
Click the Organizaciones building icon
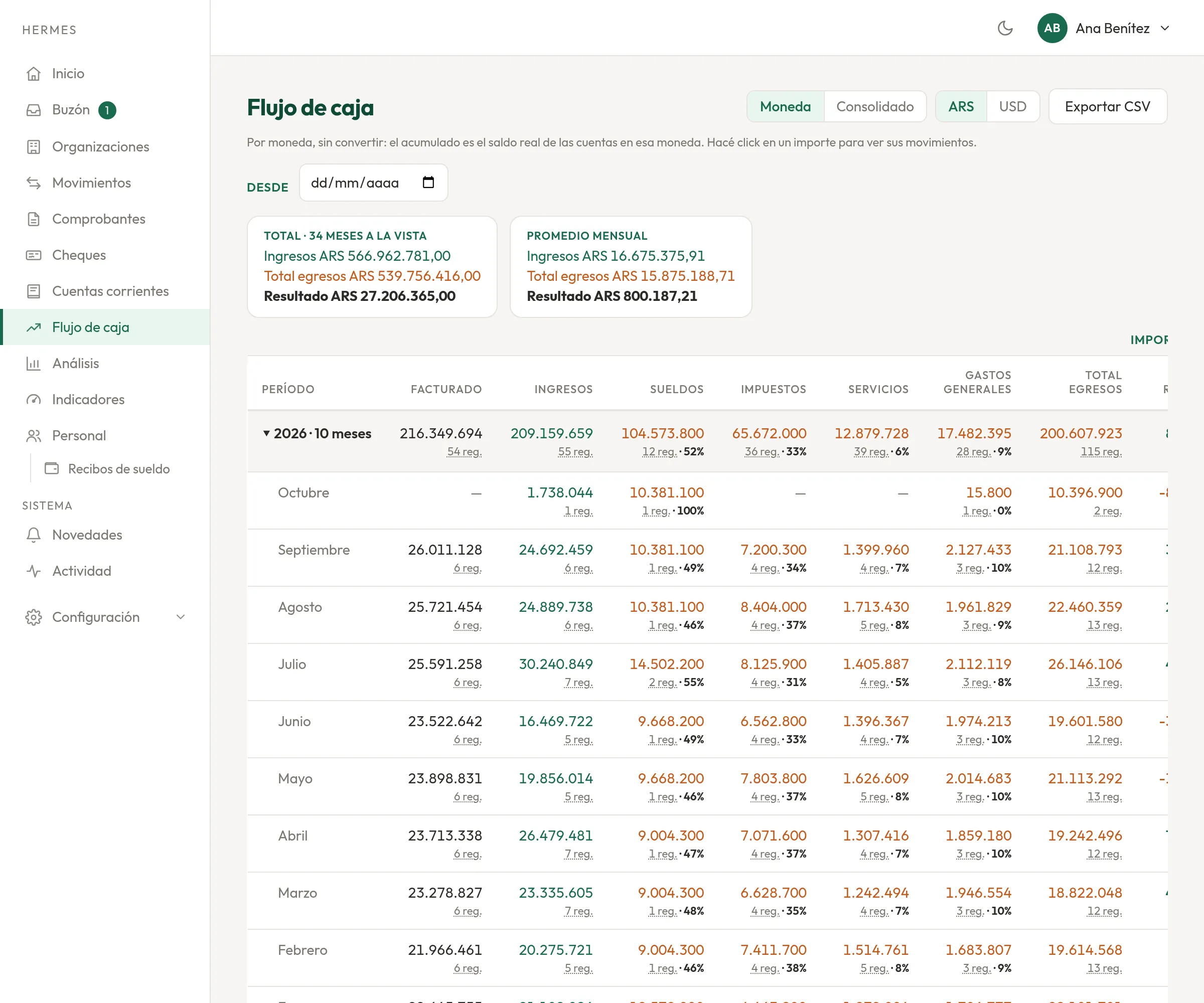(34, 147)
